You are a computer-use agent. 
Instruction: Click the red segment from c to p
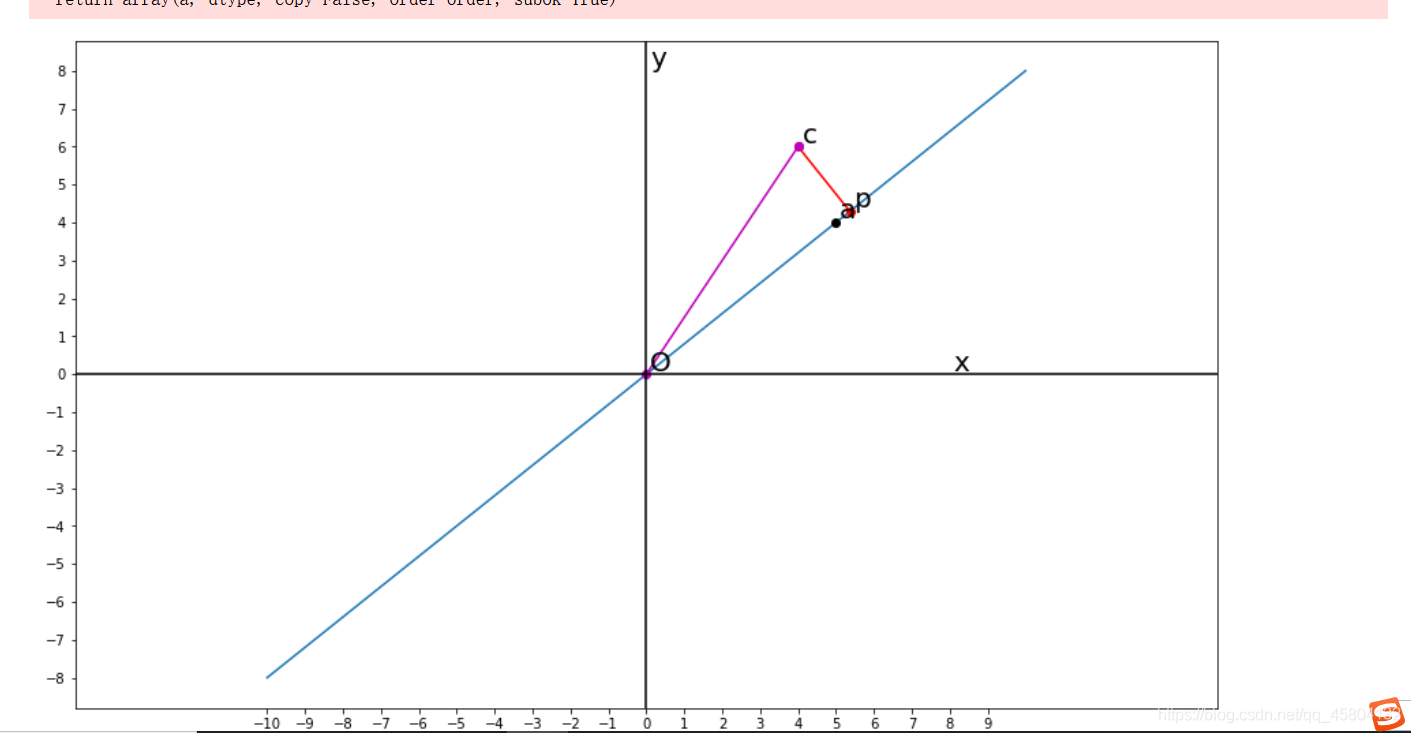click(x=825, y=179)
